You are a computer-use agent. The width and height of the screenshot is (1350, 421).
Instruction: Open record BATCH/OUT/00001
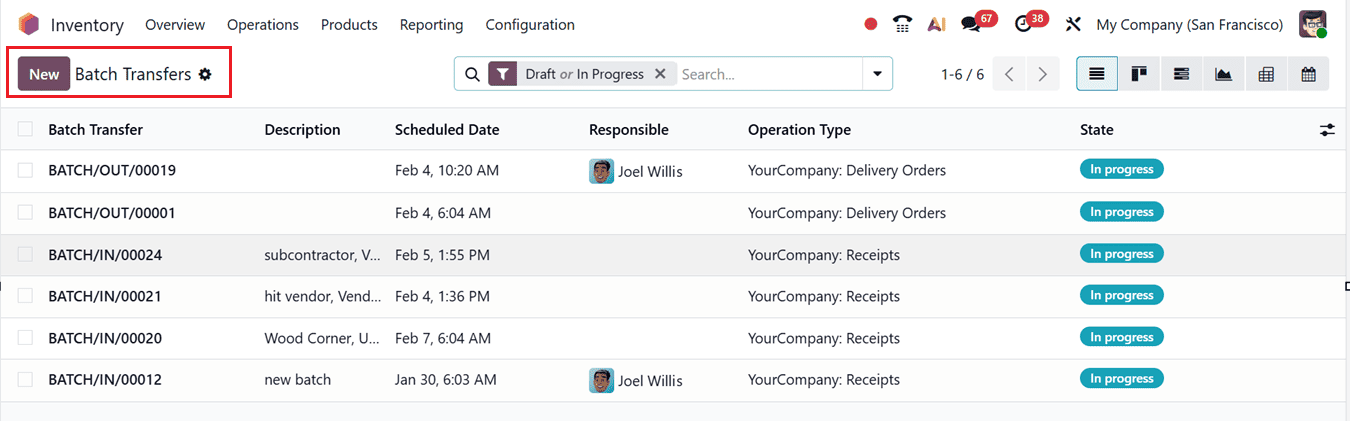(x=112, y=213)
